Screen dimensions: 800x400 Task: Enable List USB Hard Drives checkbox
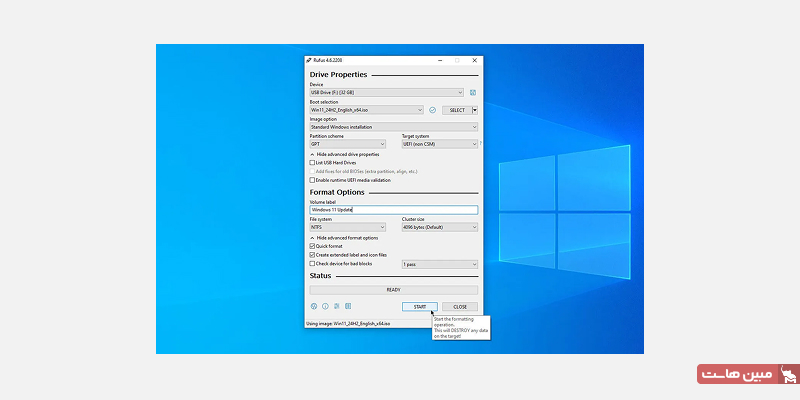click(312, 163)
